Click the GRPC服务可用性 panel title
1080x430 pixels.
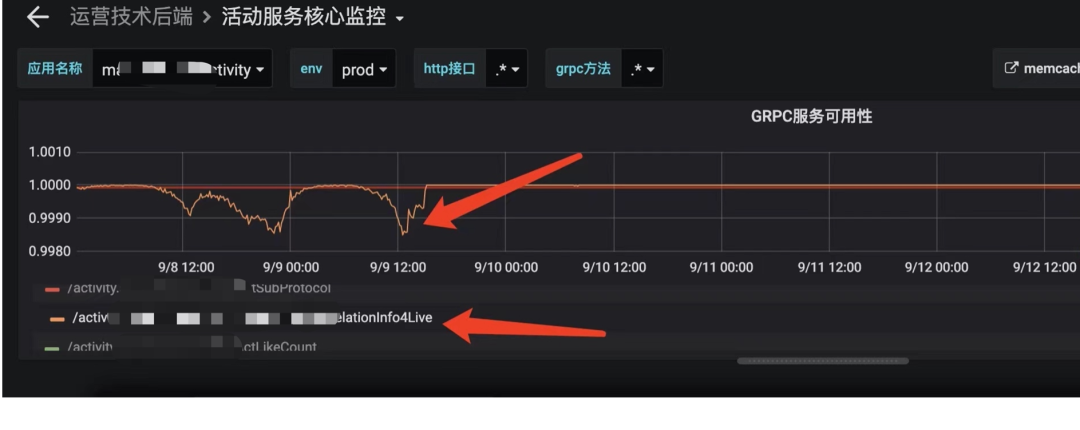pyautogui.click(x=811, y=116)
